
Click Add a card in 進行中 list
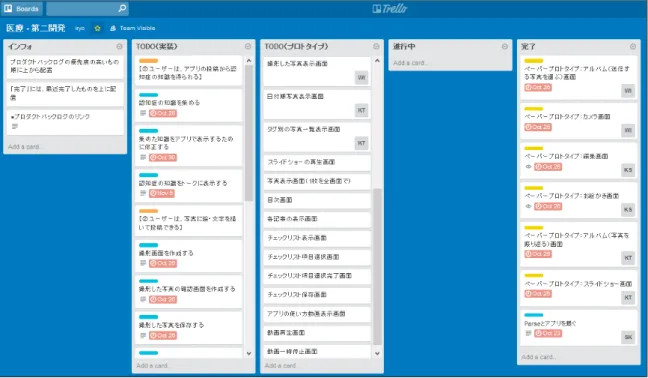(x=411, y=63)
